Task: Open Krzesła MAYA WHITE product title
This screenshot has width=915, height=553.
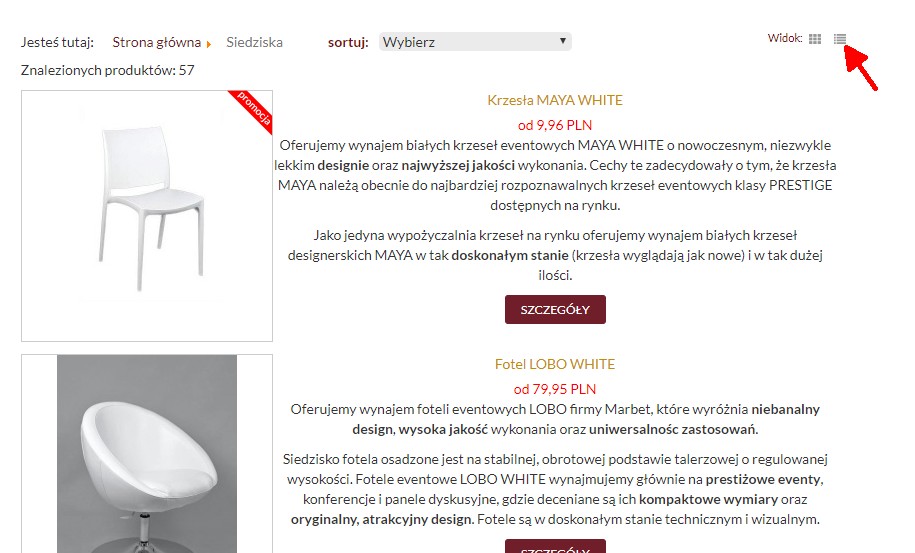Action: pos(555,100)
